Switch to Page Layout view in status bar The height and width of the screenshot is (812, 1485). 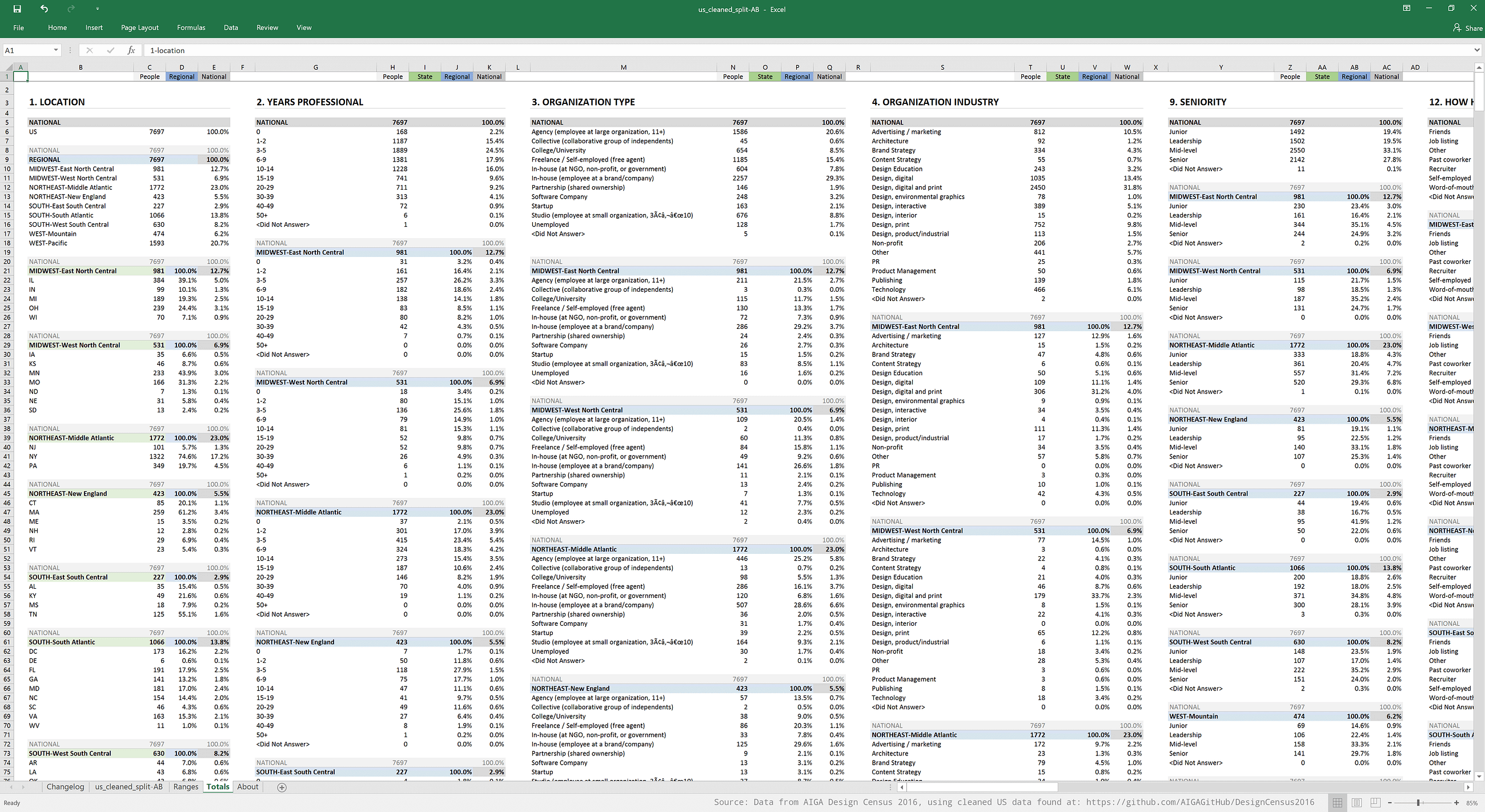pyautogui.click(x=1356, y=803)
